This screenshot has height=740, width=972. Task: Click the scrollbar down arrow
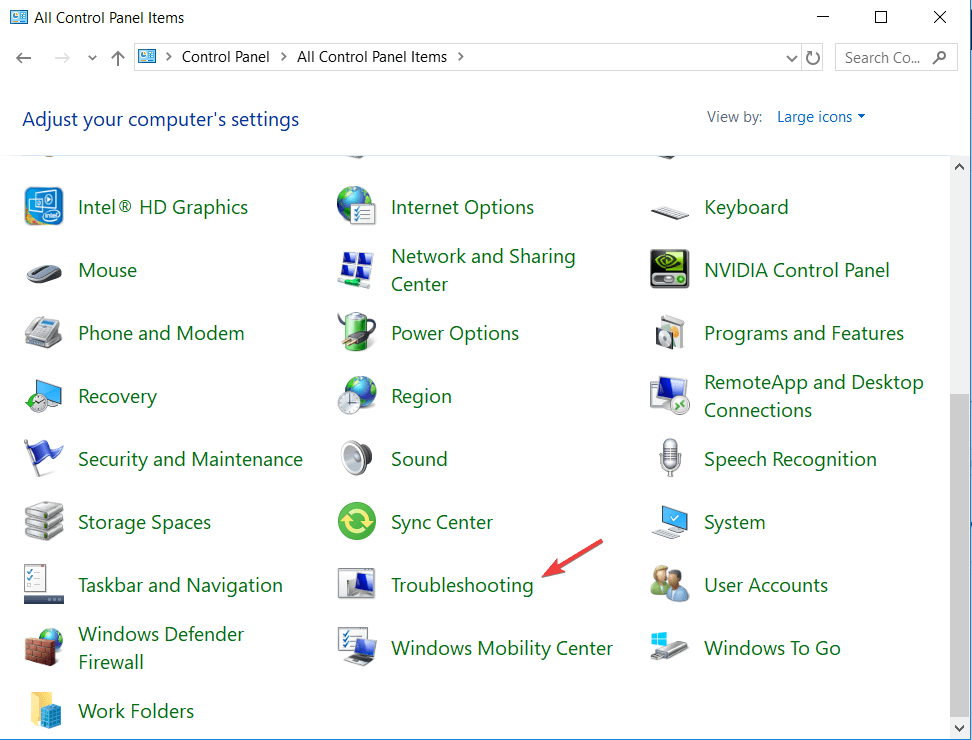pyautogui.click(x=960, y=728)
